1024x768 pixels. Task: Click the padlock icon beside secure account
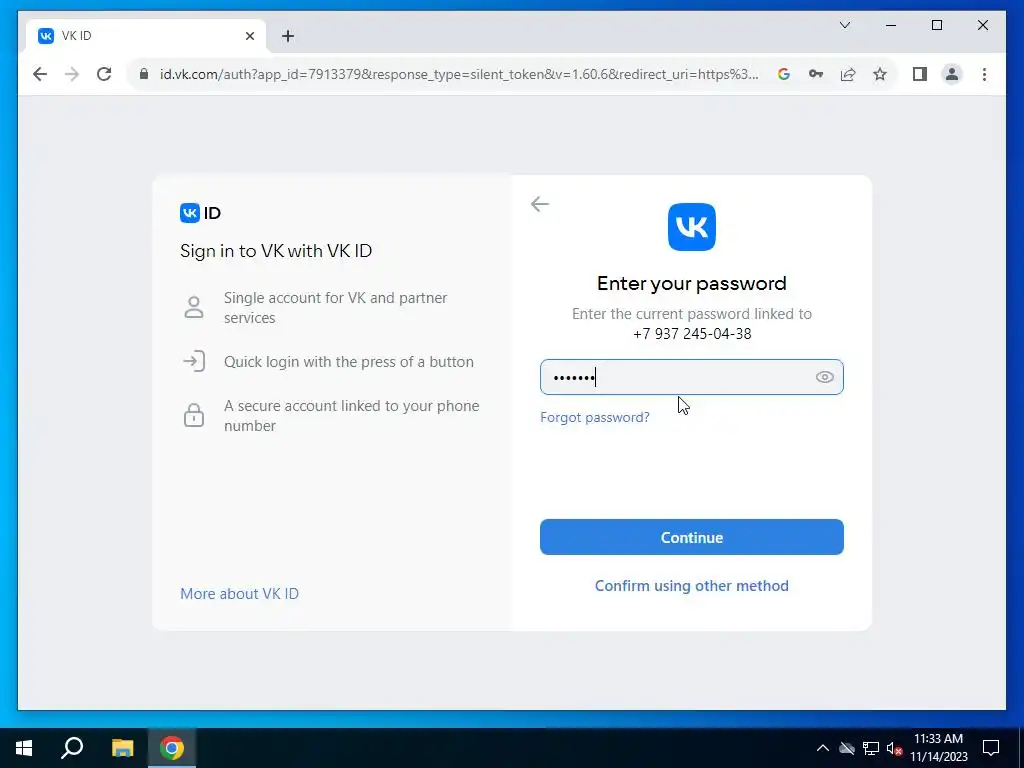click(193, 415)
